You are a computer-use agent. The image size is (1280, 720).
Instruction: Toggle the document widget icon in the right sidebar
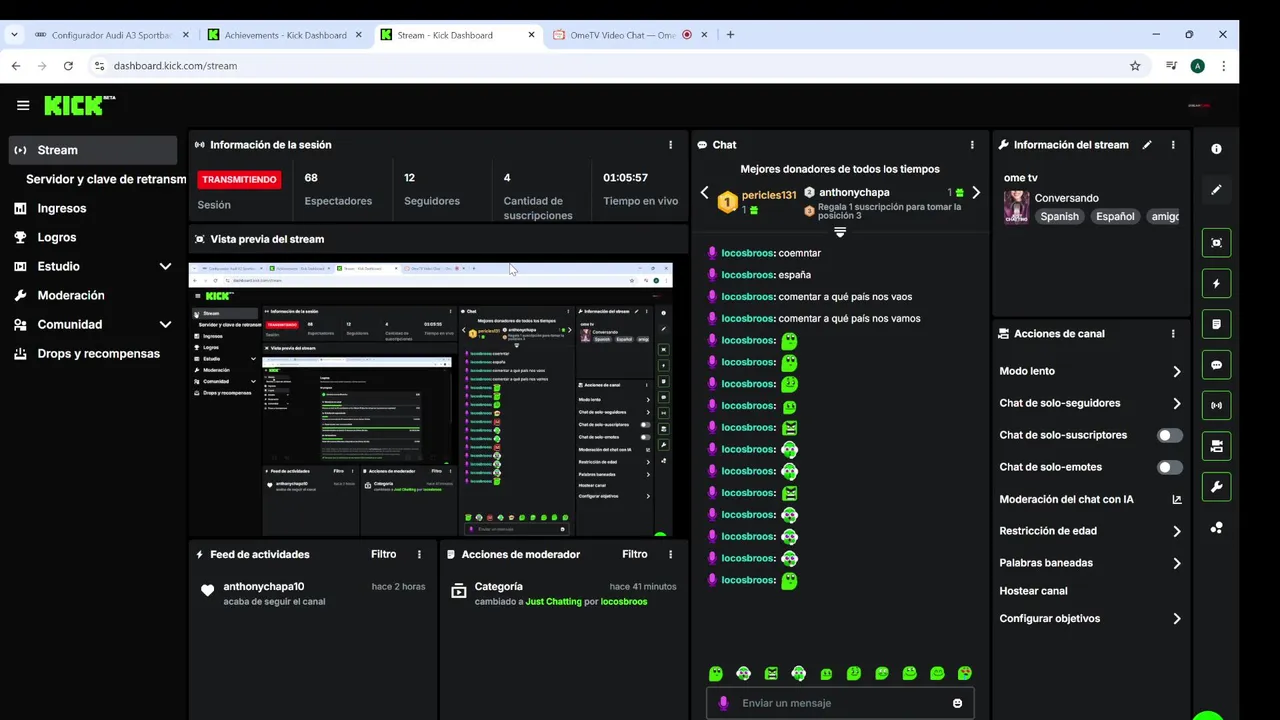pos(1216,324)
